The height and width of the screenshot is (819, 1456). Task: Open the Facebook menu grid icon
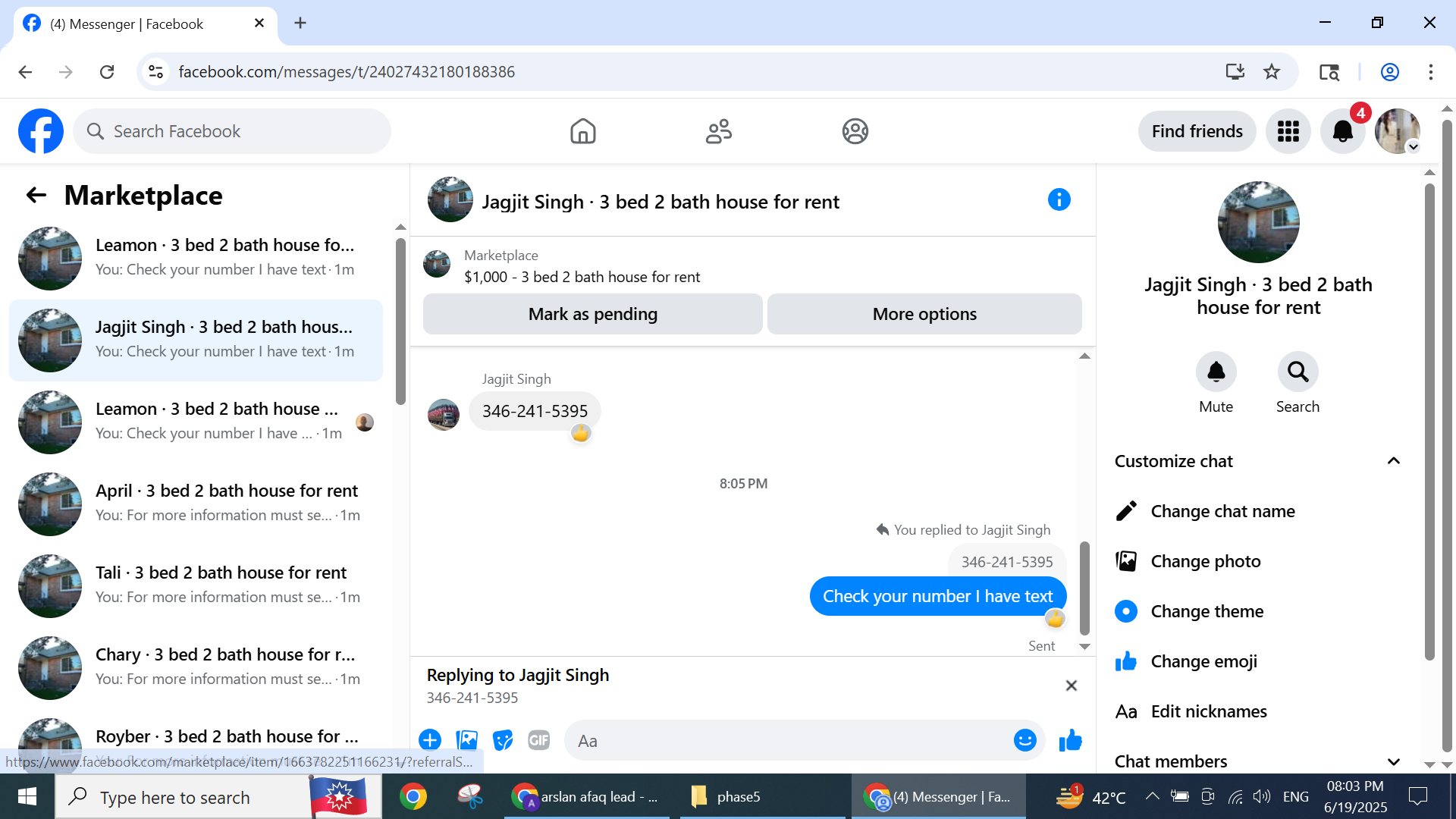(1288, 131)
